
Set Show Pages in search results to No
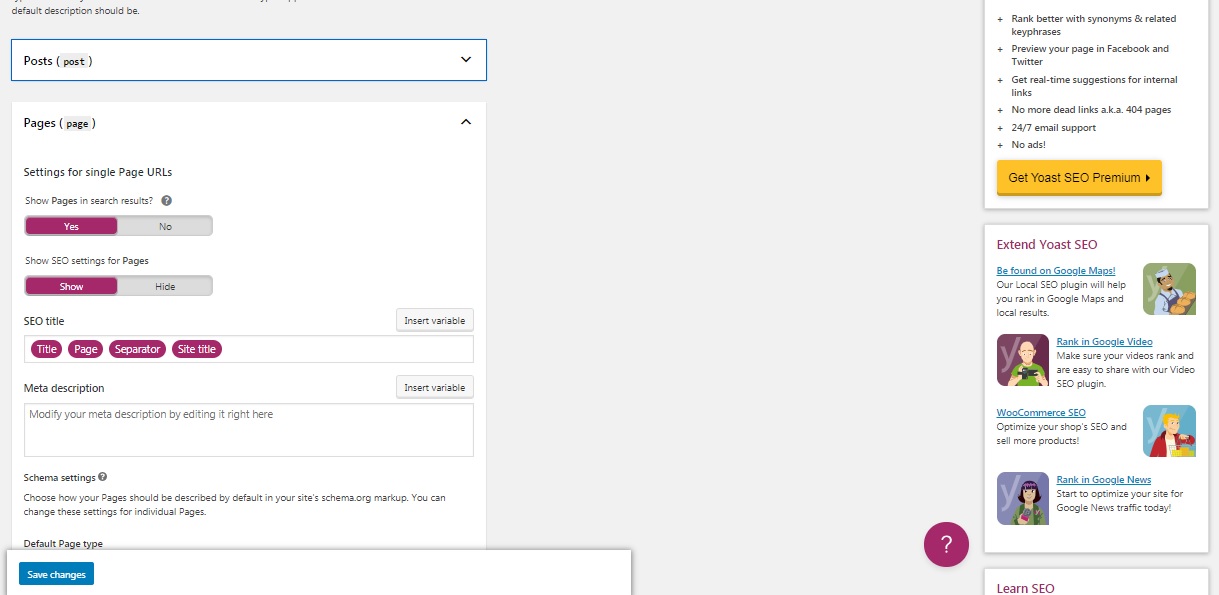(165, 226)
